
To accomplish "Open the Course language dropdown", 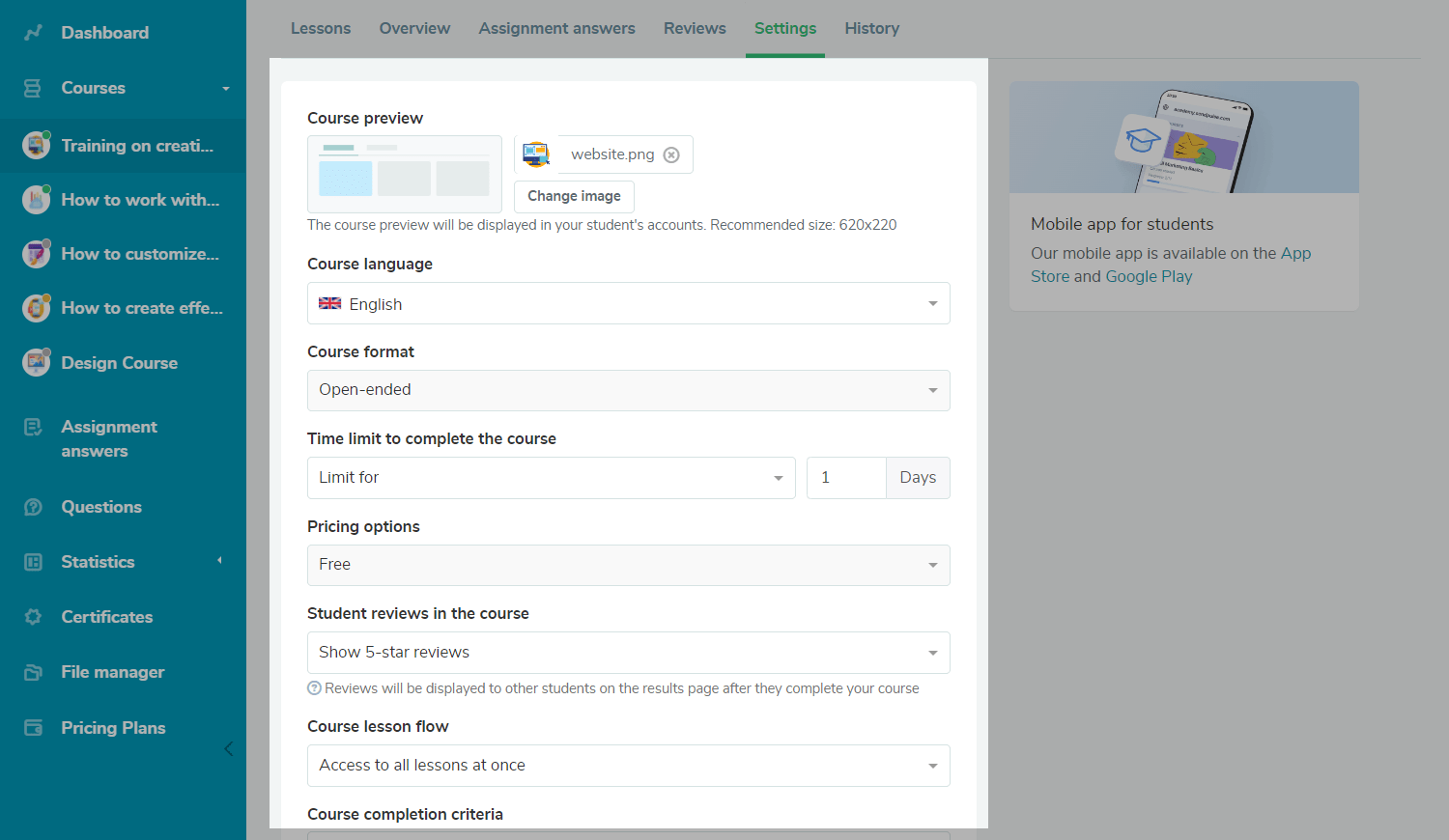I will tap(629, 303).
